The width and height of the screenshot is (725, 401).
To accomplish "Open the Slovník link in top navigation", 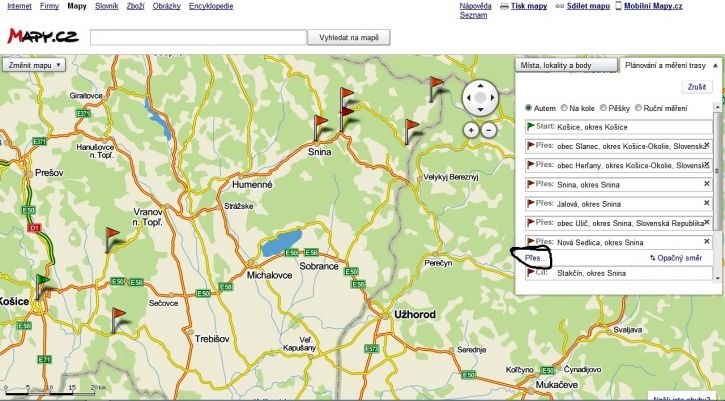I will (x=107, y=6).
